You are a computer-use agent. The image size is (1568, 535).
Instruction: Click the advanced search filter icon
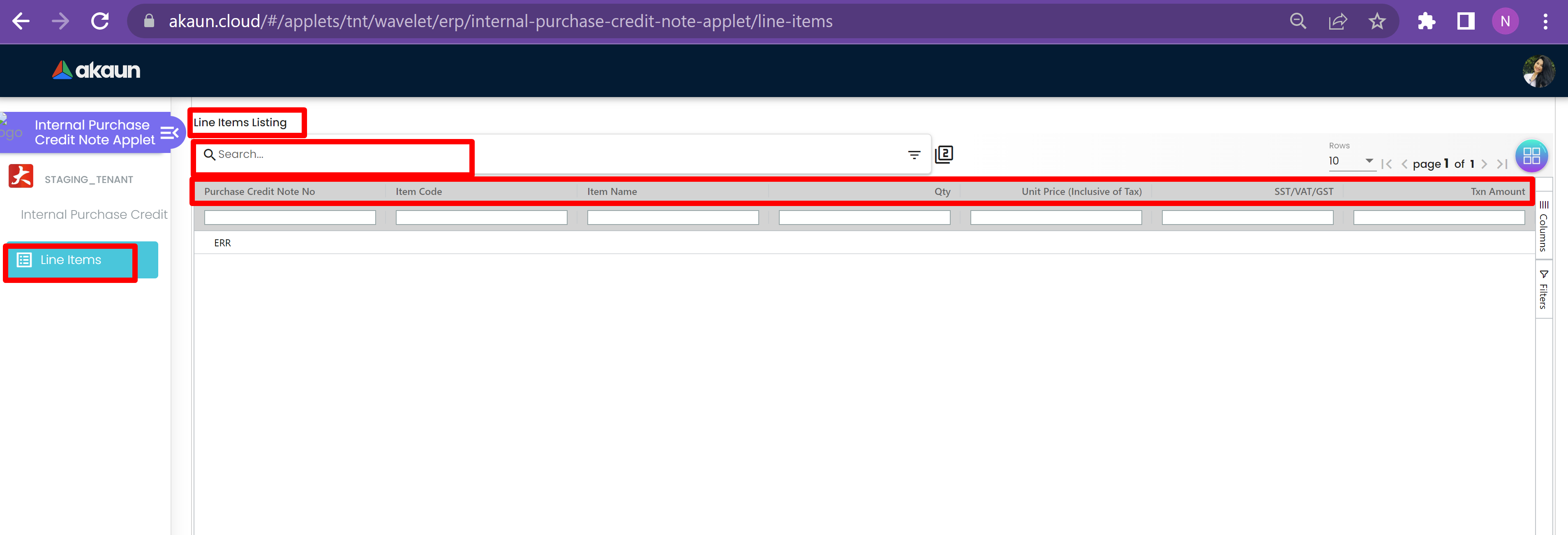pos(914,155)
